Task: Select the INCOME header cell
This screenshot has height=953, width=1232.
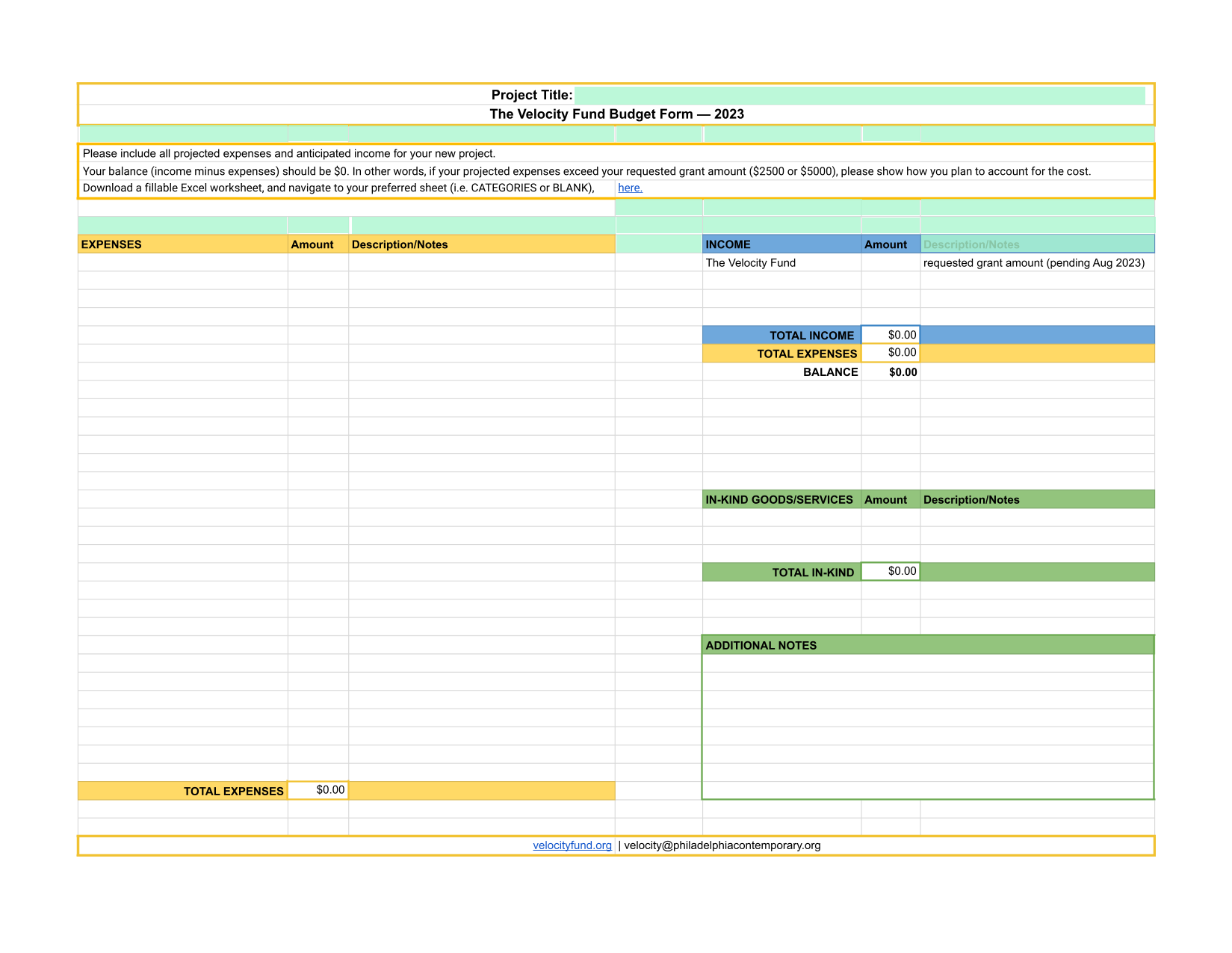Action: (781, 244)
